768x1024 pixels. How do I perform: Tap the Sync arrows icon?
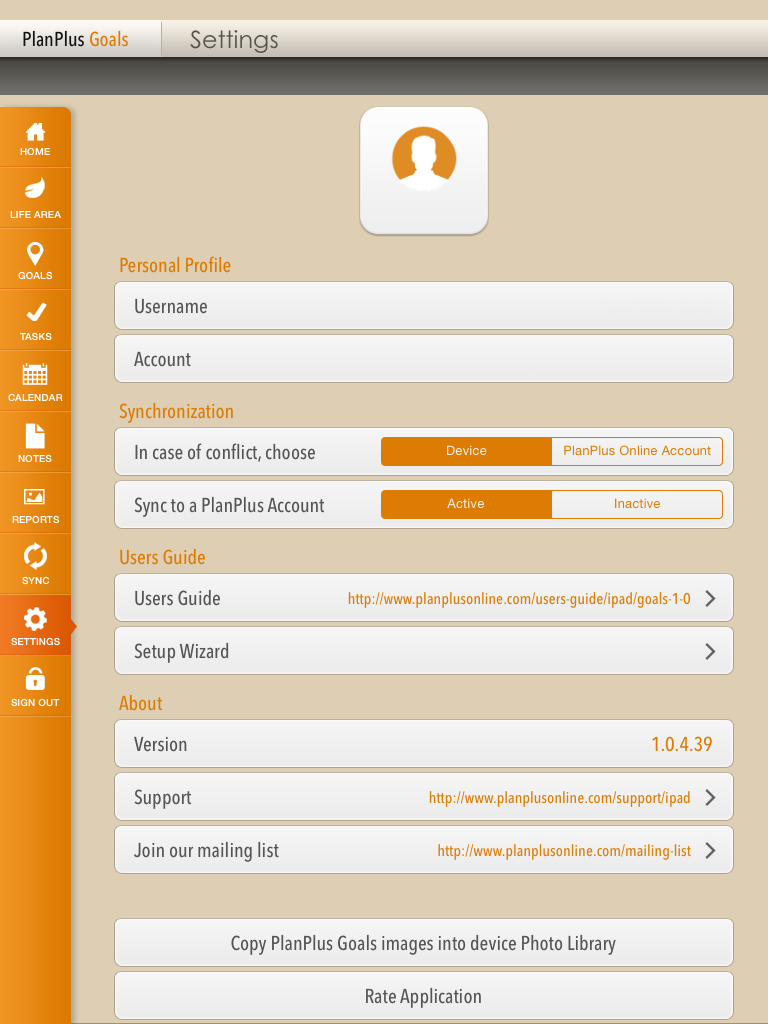35,556
